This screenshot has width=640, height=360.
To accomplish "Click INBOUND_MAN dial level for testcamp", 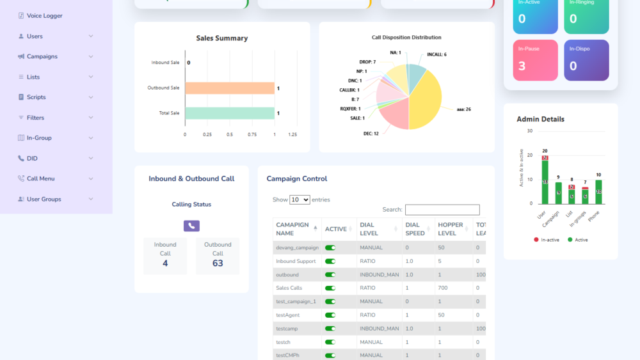I will tap(379, 329).
